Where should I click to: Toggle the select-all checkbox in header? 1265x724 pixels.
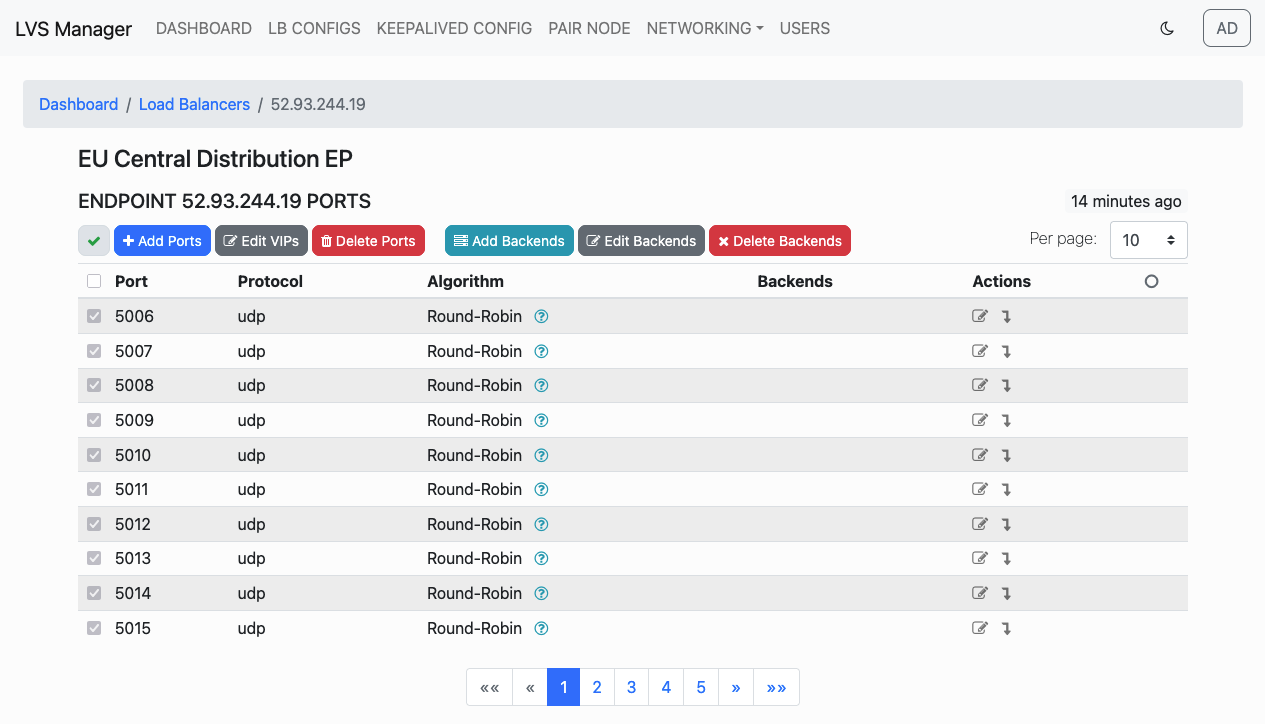94,282
